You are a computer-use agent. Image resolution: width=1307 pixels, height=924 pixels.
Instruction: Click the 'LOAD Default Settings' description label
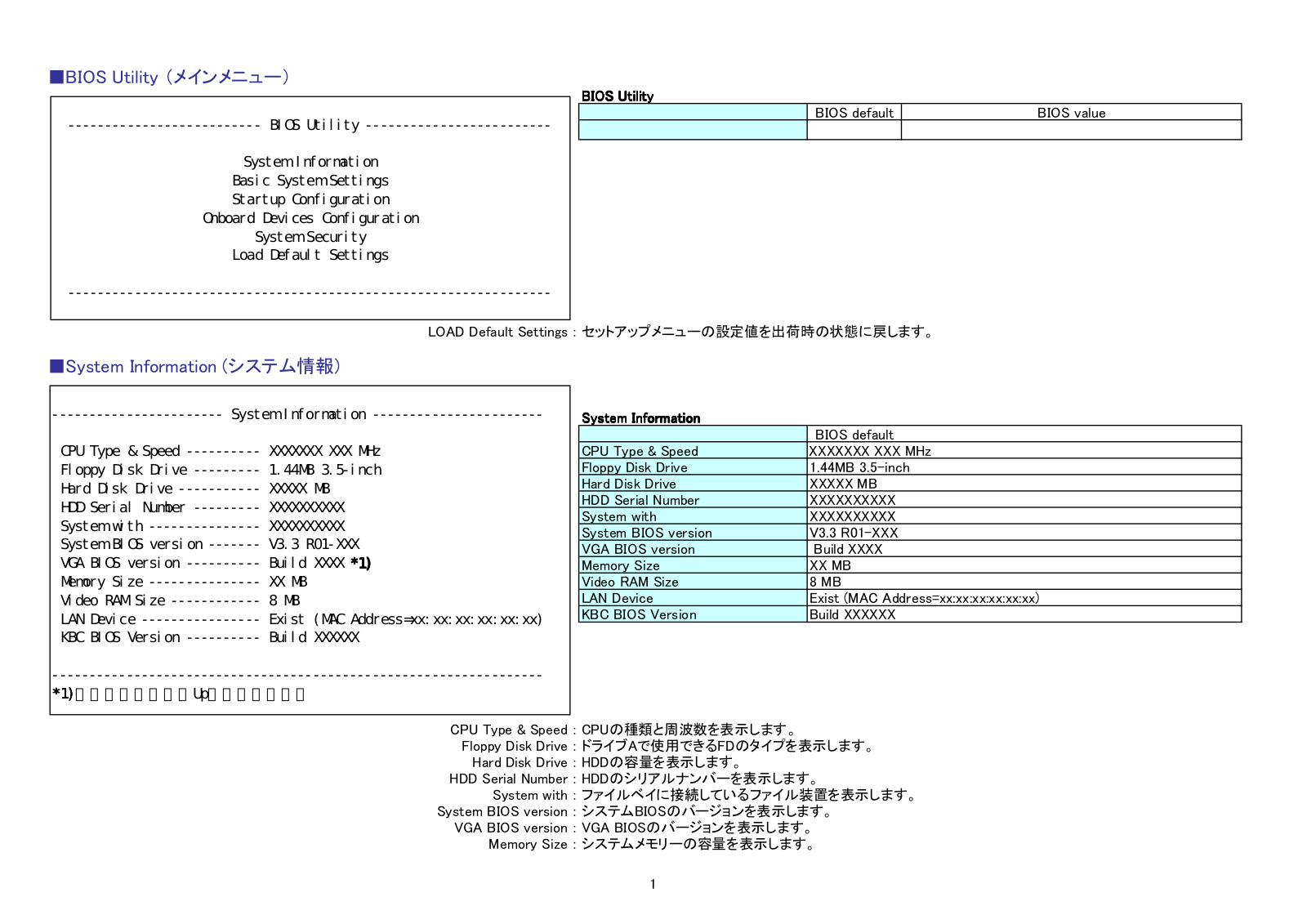[497, 332]
